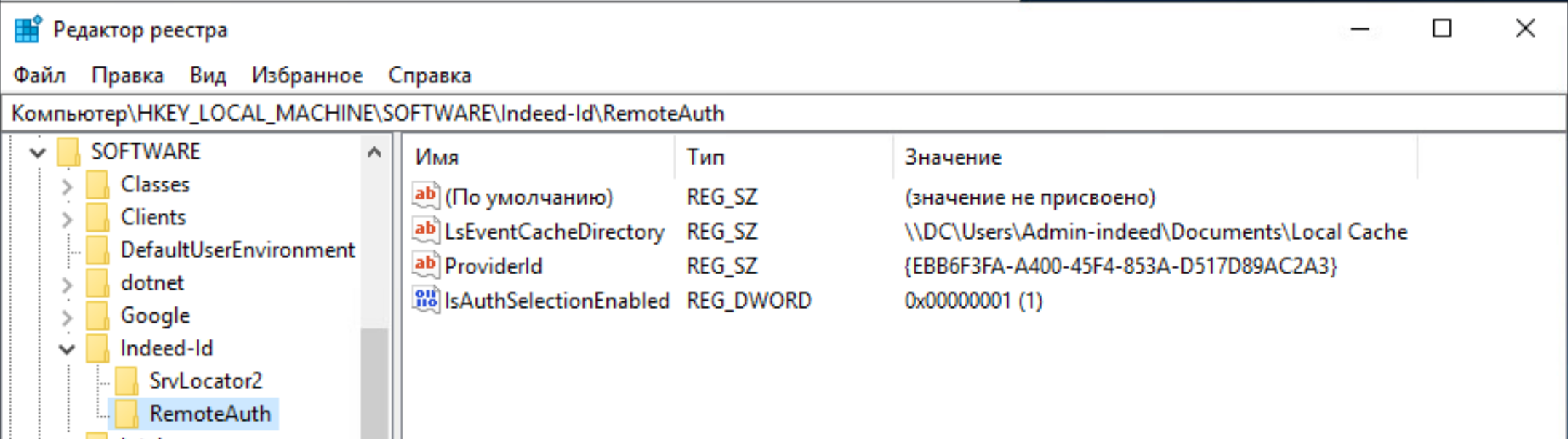Screen dimensions: 1568x439
Task: Select the SrvLocator2 folder icon
Action: (127, 381)
